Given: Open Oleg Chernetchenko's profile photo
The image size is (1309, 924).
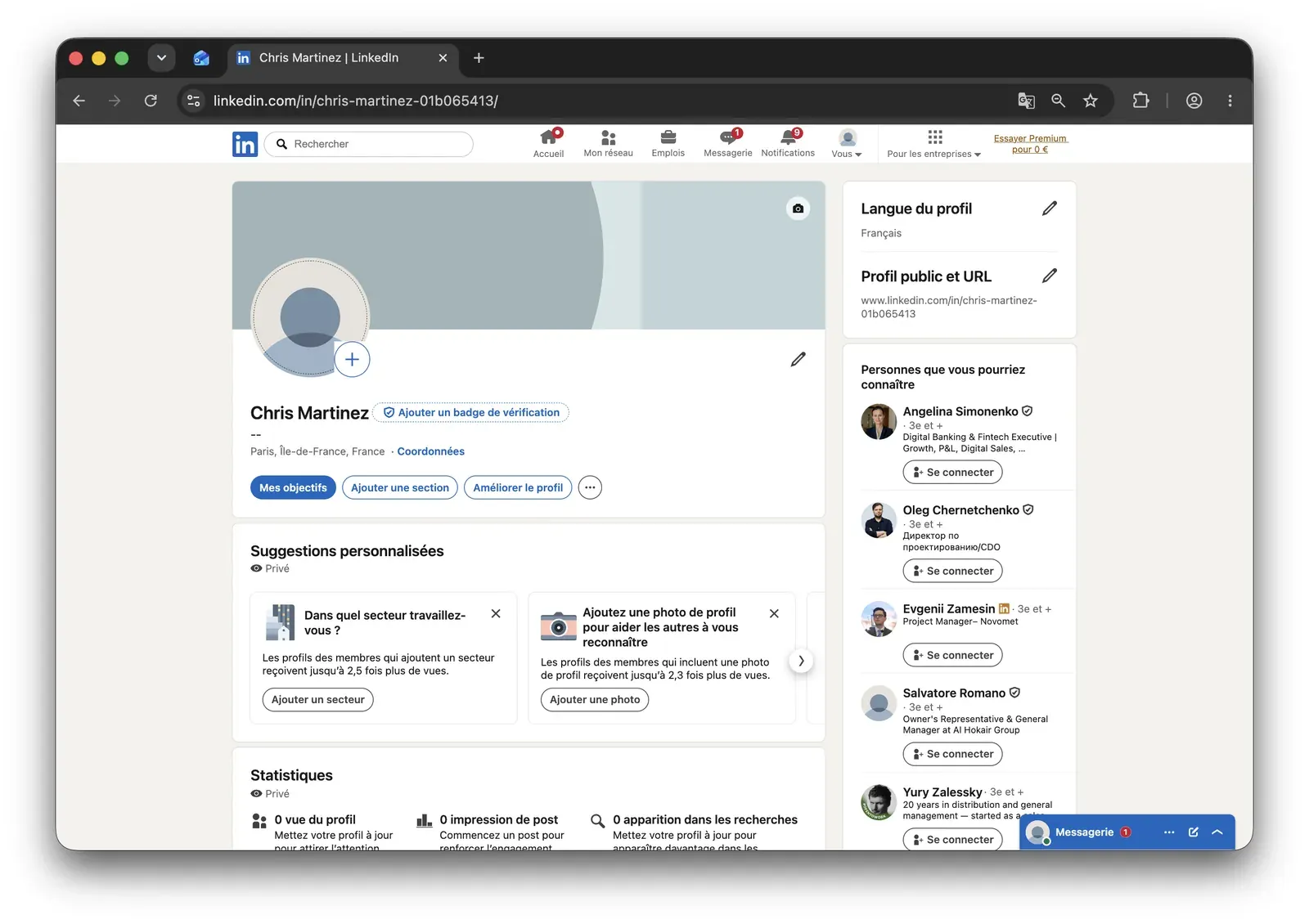Looking at the screenshot, I should click(x=879, y=521).
